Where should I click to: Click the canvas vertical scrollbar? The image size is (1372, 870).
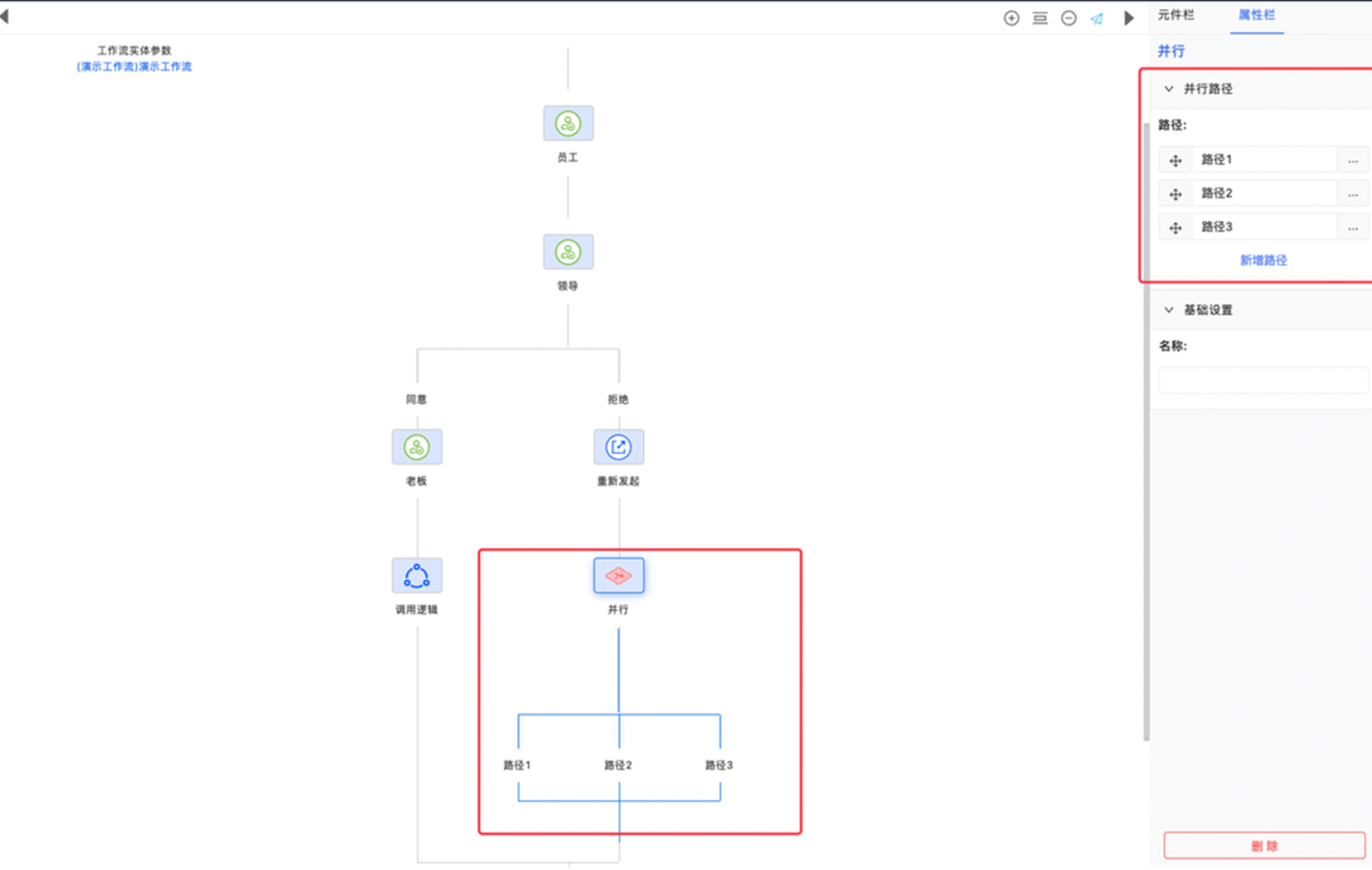point(1145,431)
